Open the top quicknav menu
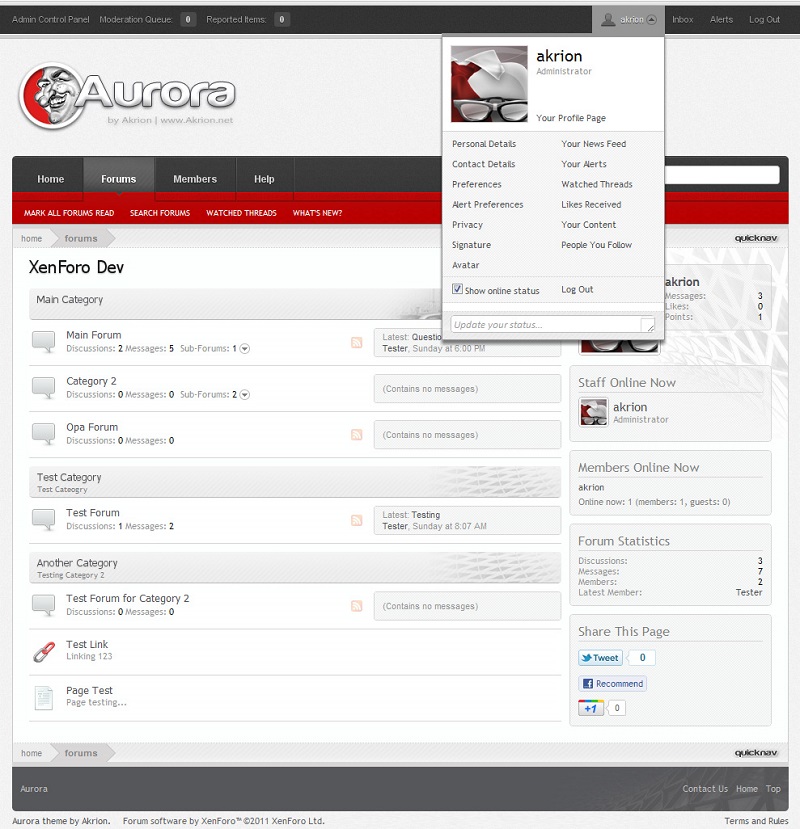800x829 pixels. coord(756,238)
